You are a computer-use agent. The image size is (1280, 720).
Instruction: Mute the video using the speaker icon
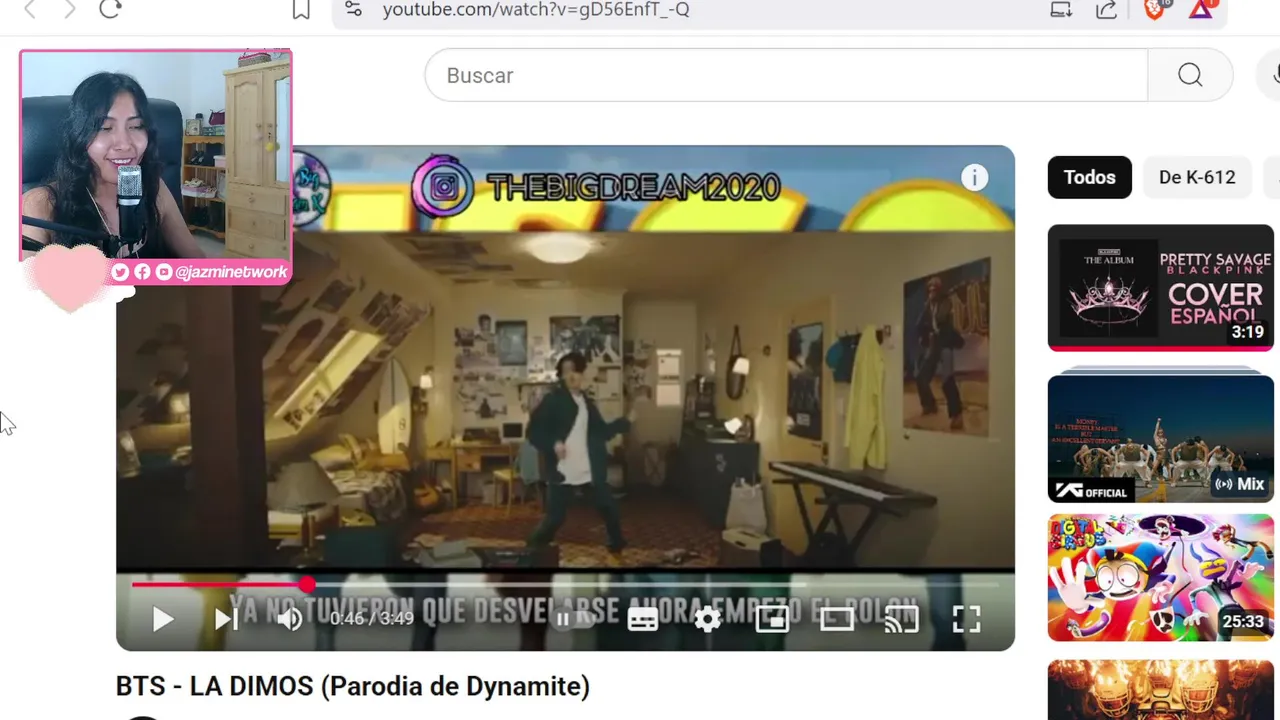pyautogui.click(x=290, y=620)
